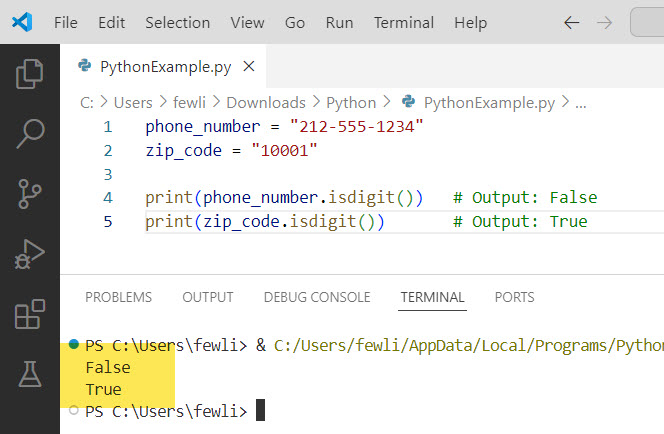Open the Extensions view
The image size is (664, 434).
click(30, 314)
